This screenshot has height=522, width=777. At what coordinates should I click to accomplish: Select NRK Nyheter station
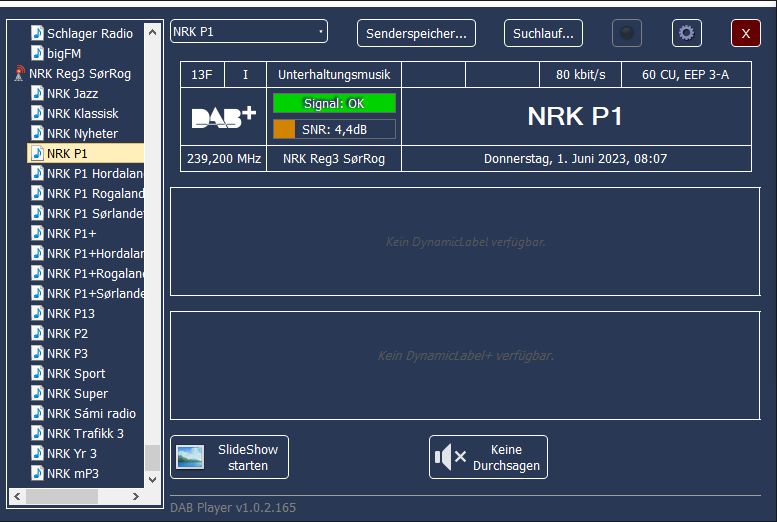[x=82, y=134]
